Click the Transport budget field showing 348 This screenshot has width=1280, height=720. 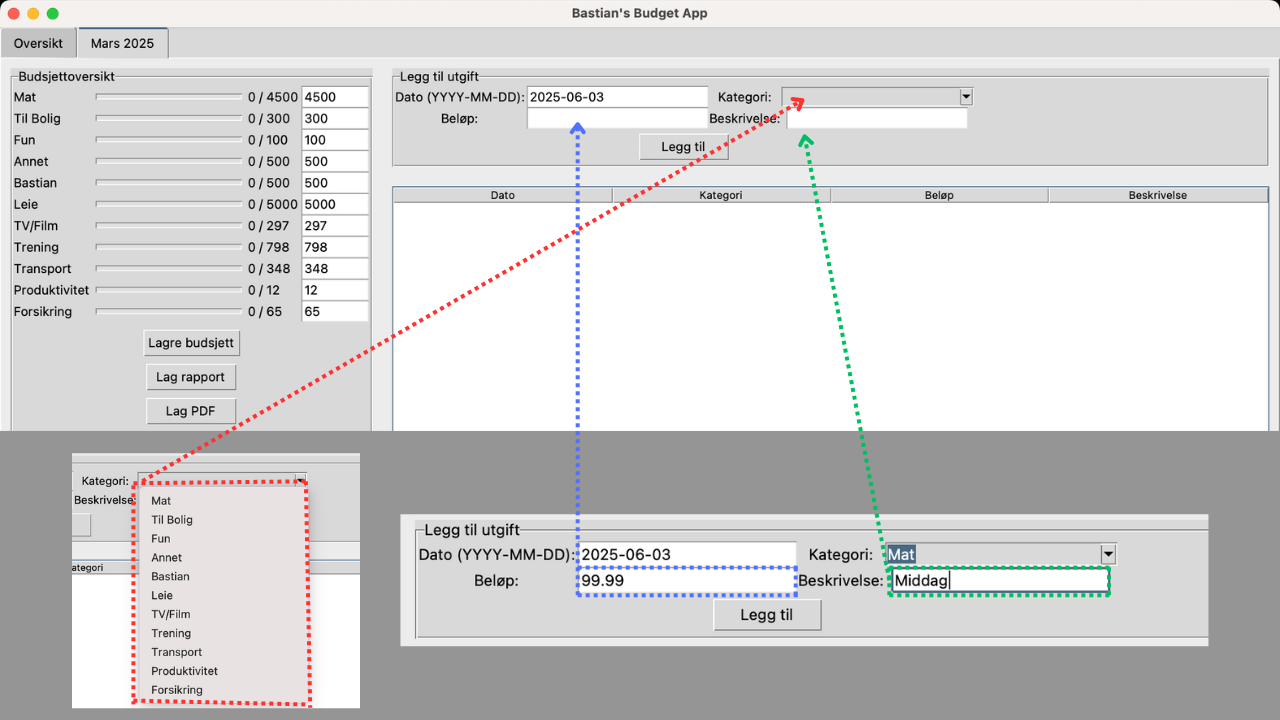[335, 269]
